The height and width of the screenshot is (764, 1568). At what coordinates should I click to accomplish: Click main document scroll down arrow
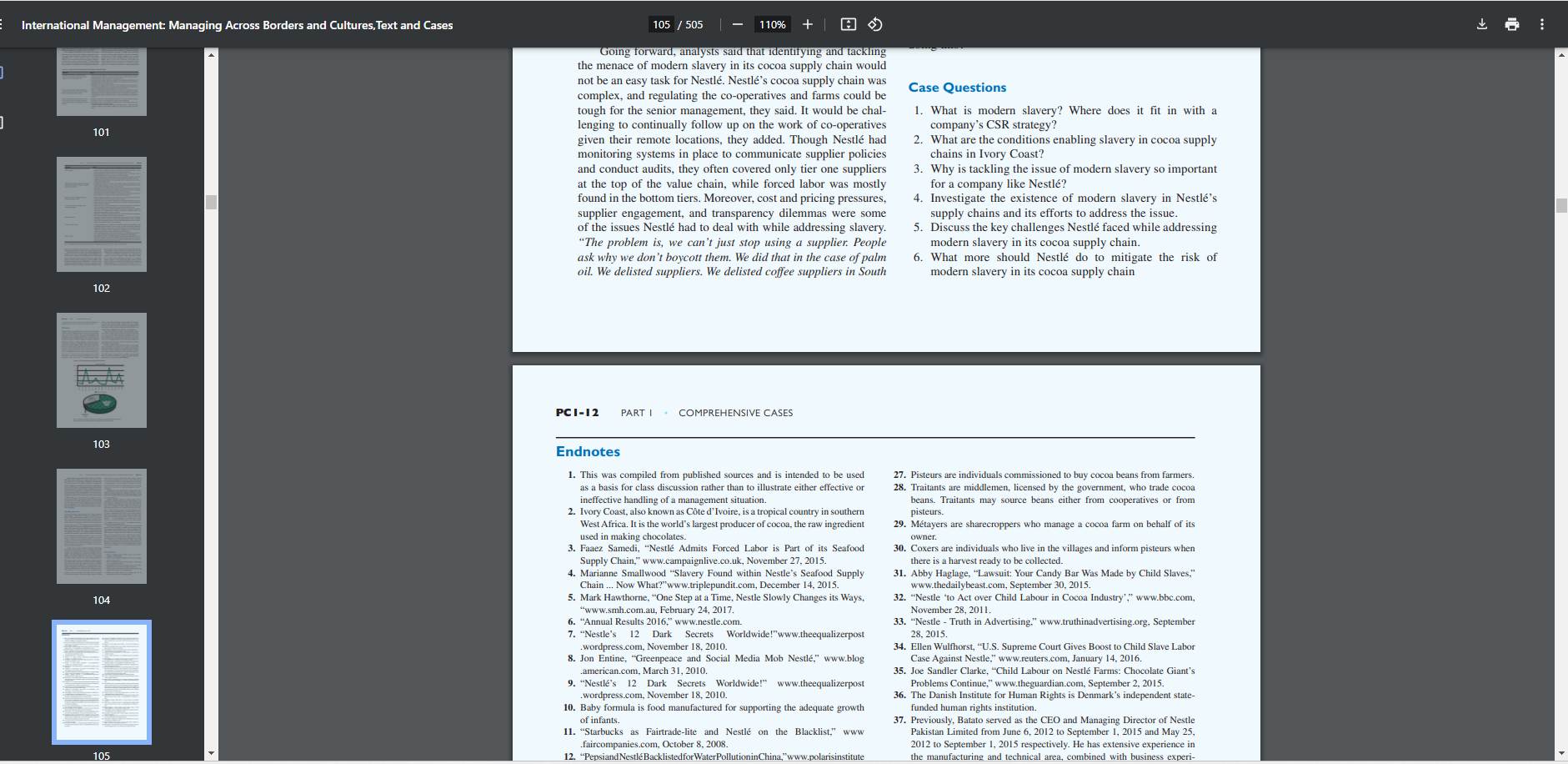pos(1561,753)
